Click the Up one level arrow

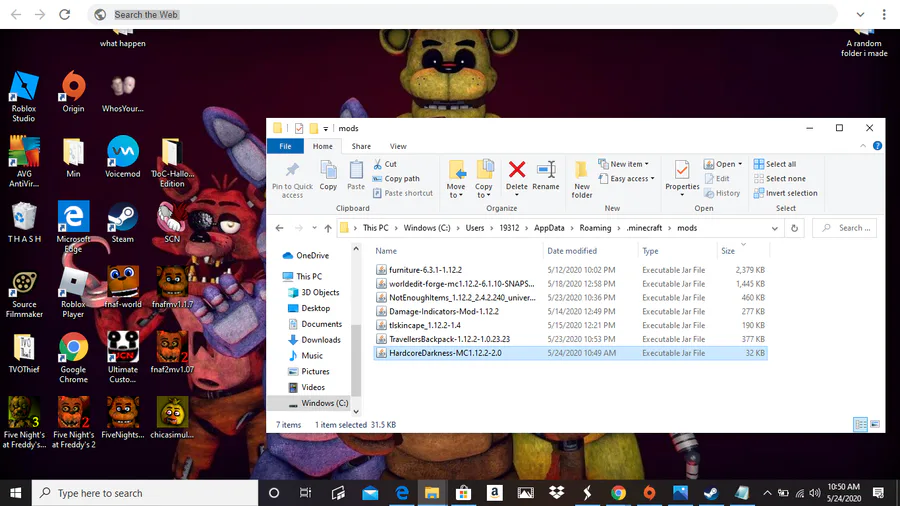[328, 228]
